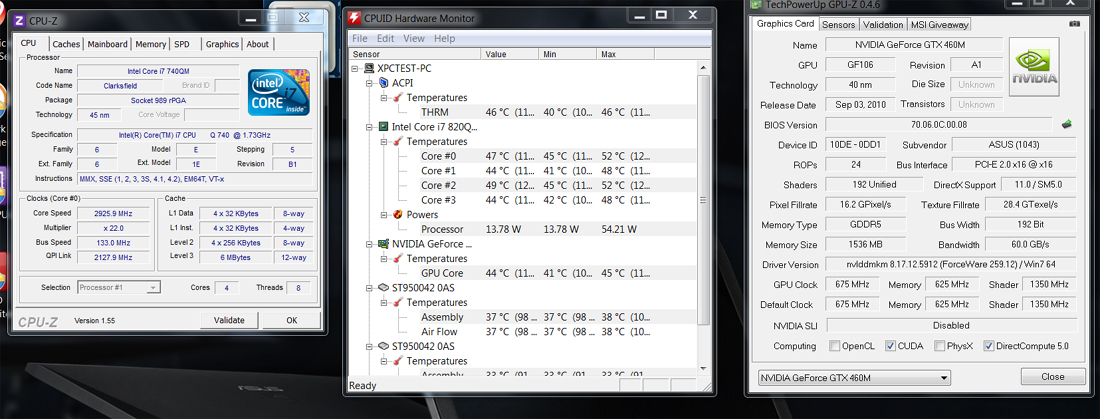Click the Powers flame icon

(398, 215)
